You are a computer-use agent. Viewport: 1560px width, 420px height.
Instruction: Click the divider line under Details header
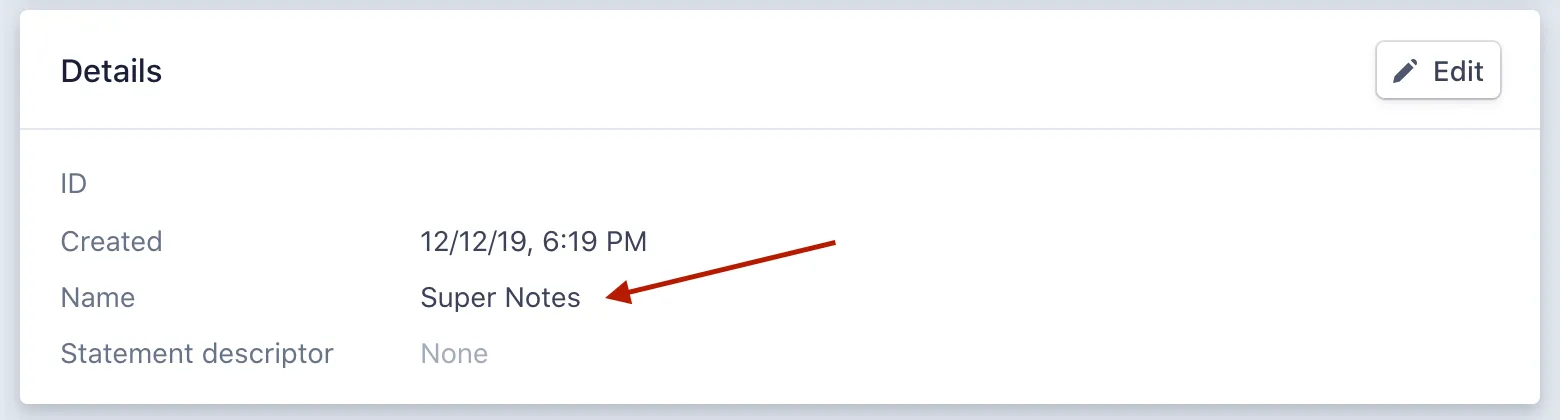[x=780, y=129]
